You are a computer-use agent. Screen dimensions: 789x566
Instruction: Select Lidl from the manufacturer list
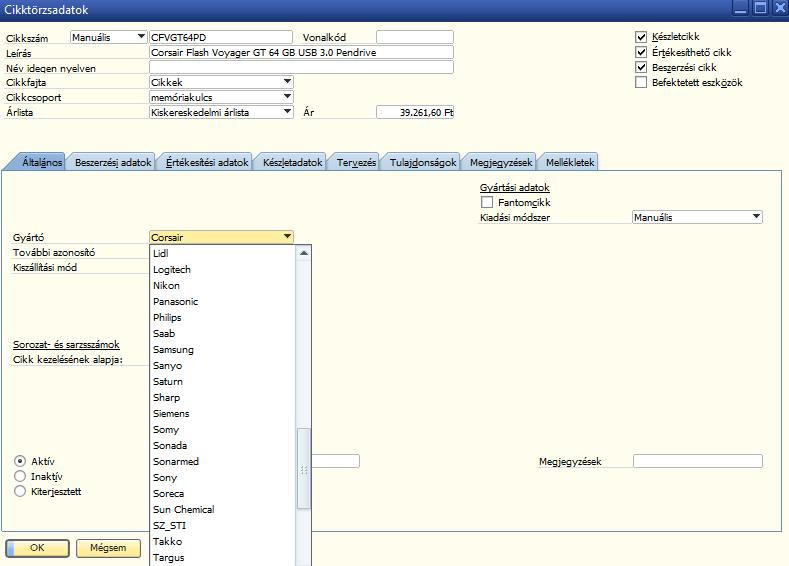223,254
